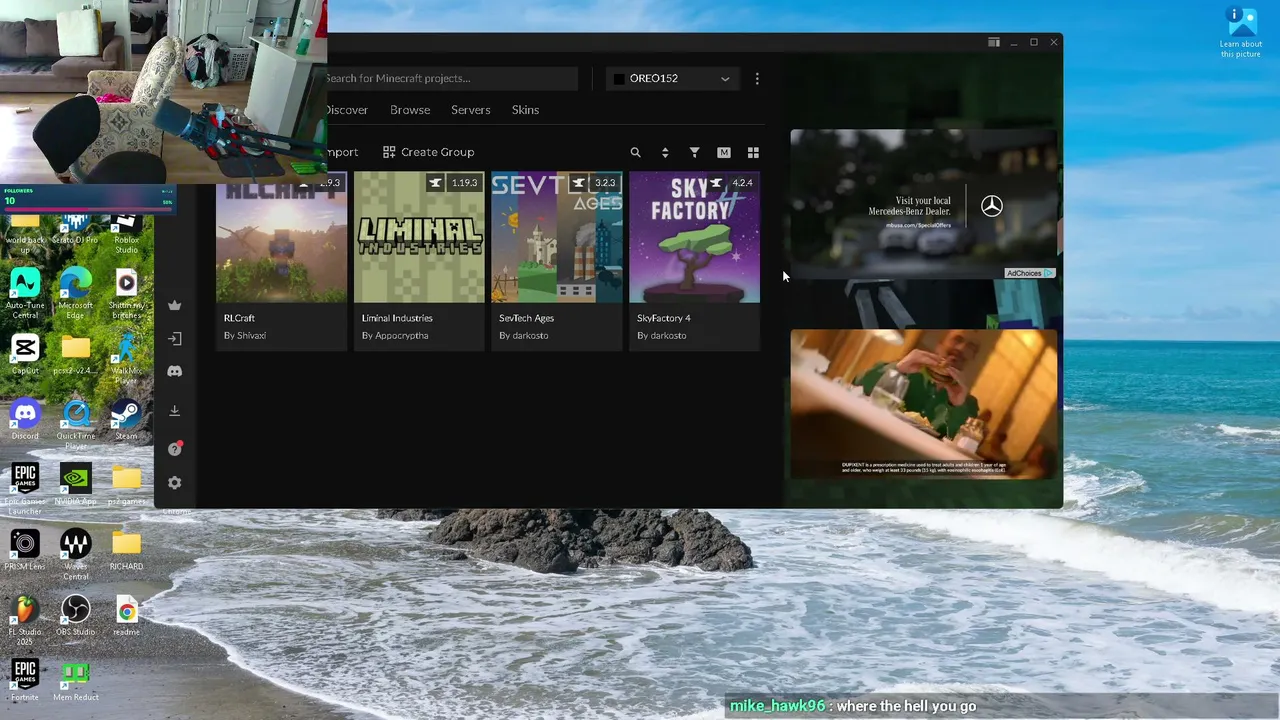Open the Browse tab

pyautogui.click(x=410, y=110)
